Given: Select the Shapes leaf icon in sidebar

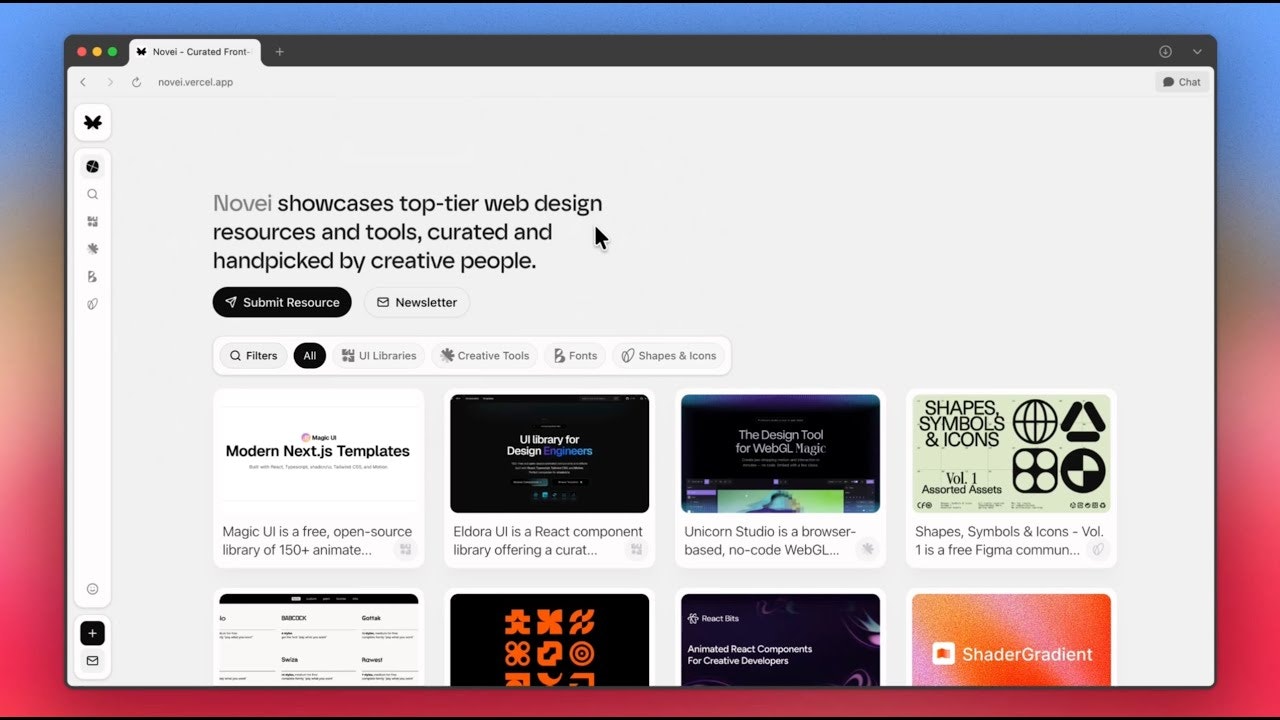Looking at the screenshot, I should 93,303.
